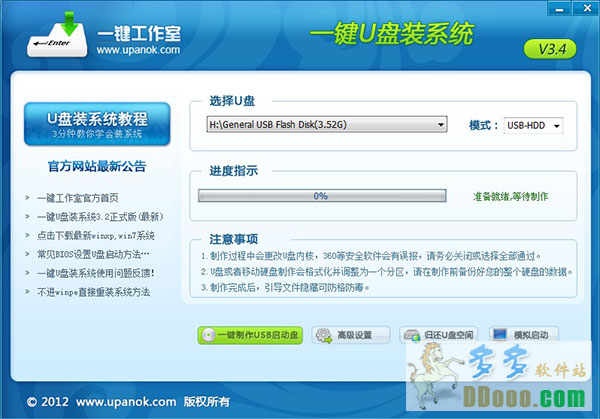
Task: Click the 0% progress bar
Action: point(320,196)
